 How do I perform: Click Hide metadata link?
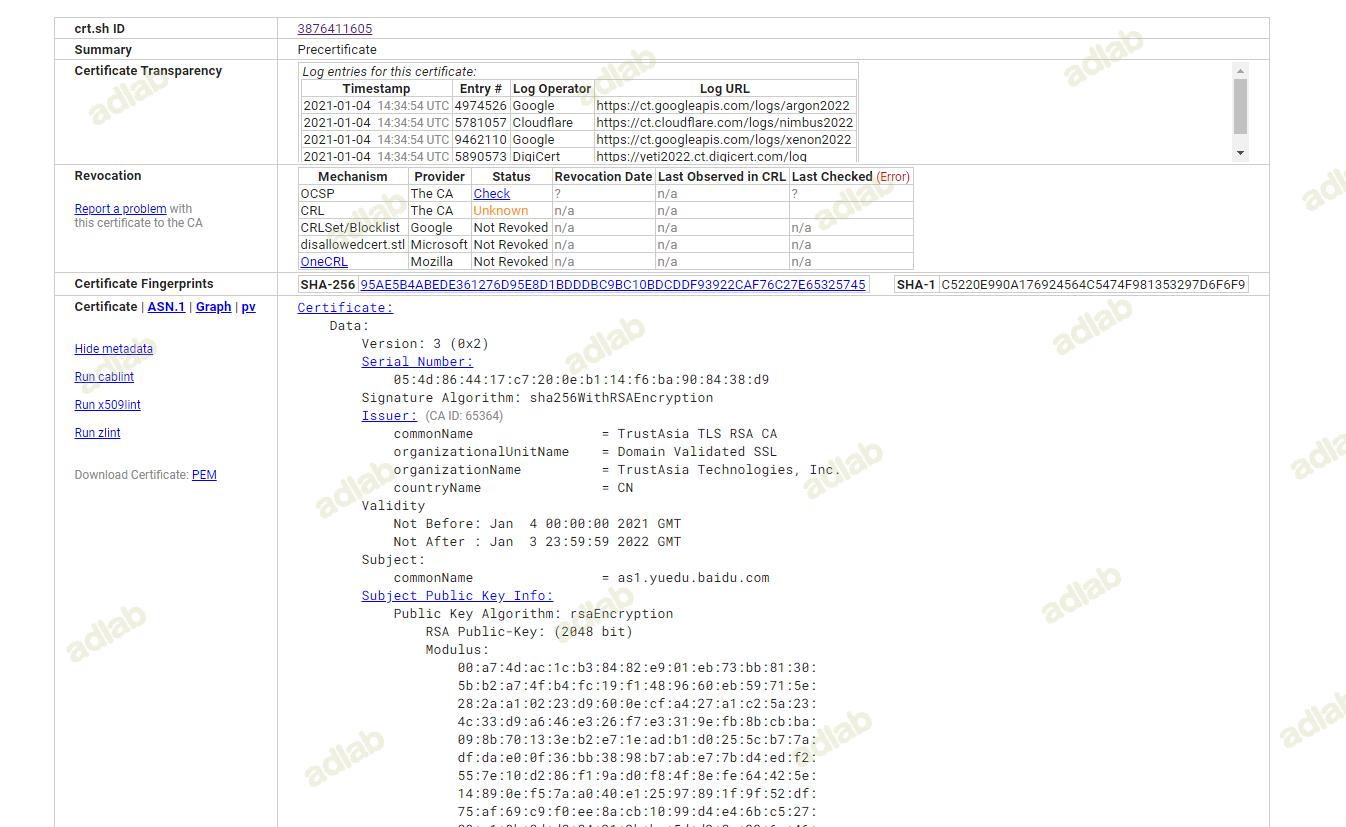coord(114,349)
